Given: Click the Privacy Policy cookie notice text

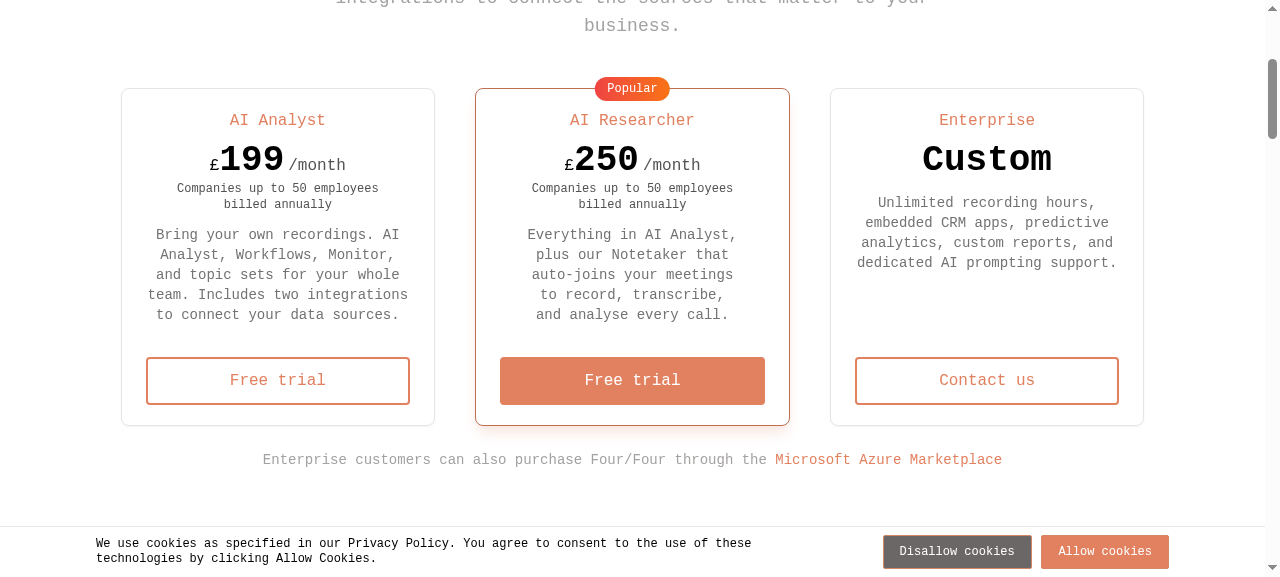Looking at the screenshot, I should [424, 551].
